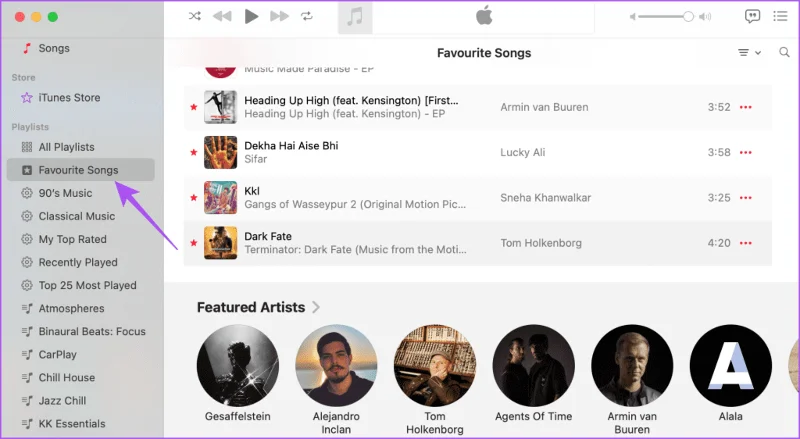Toggle repeat mode
800x439 pixels.
tap(307, 16)
